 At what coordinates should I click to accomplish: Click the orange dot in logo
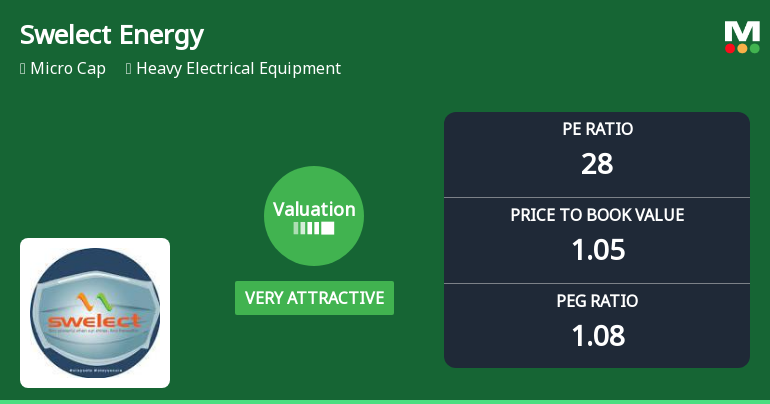(742, 48)
